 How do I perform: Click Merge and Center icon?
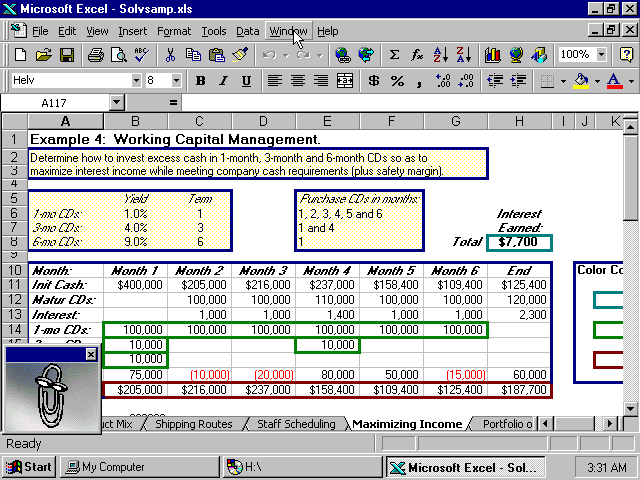pyautogui.click(x=345, y=81)
